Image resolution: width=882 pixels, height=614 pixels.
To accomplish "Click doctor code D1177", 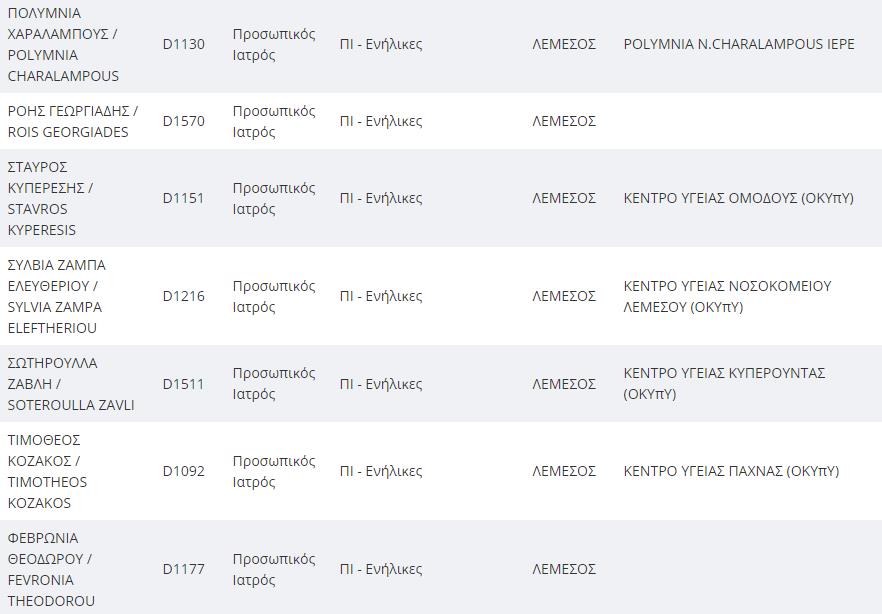I will pos(183,569).
